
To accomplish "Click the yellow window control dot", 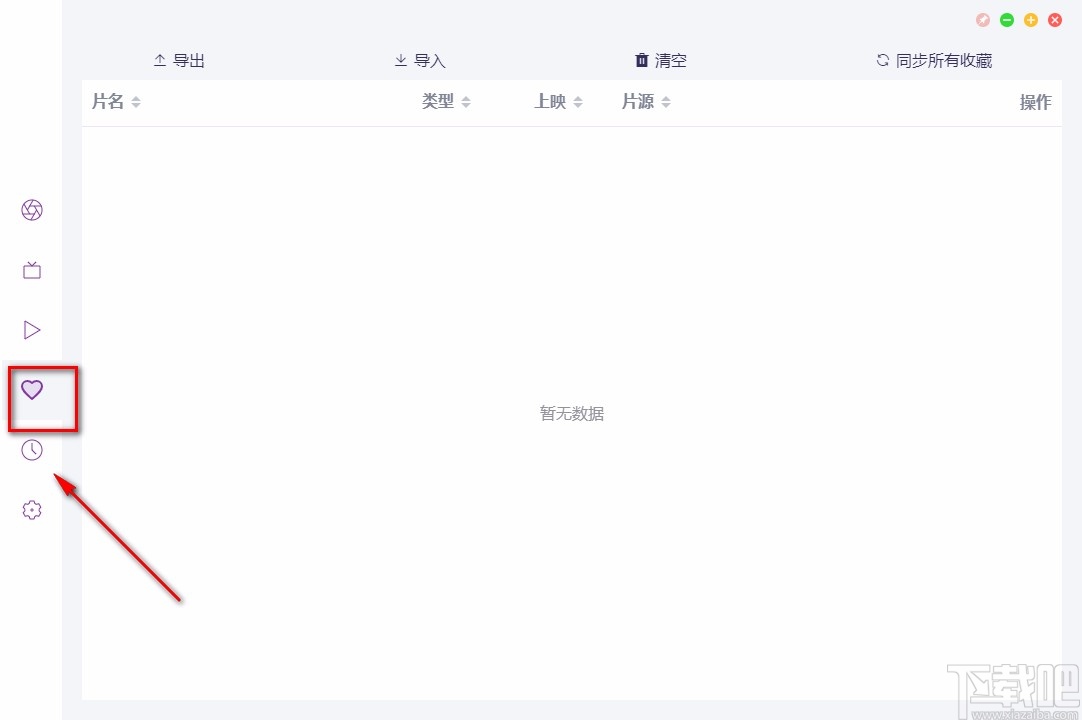I will tap(1030, 19).
